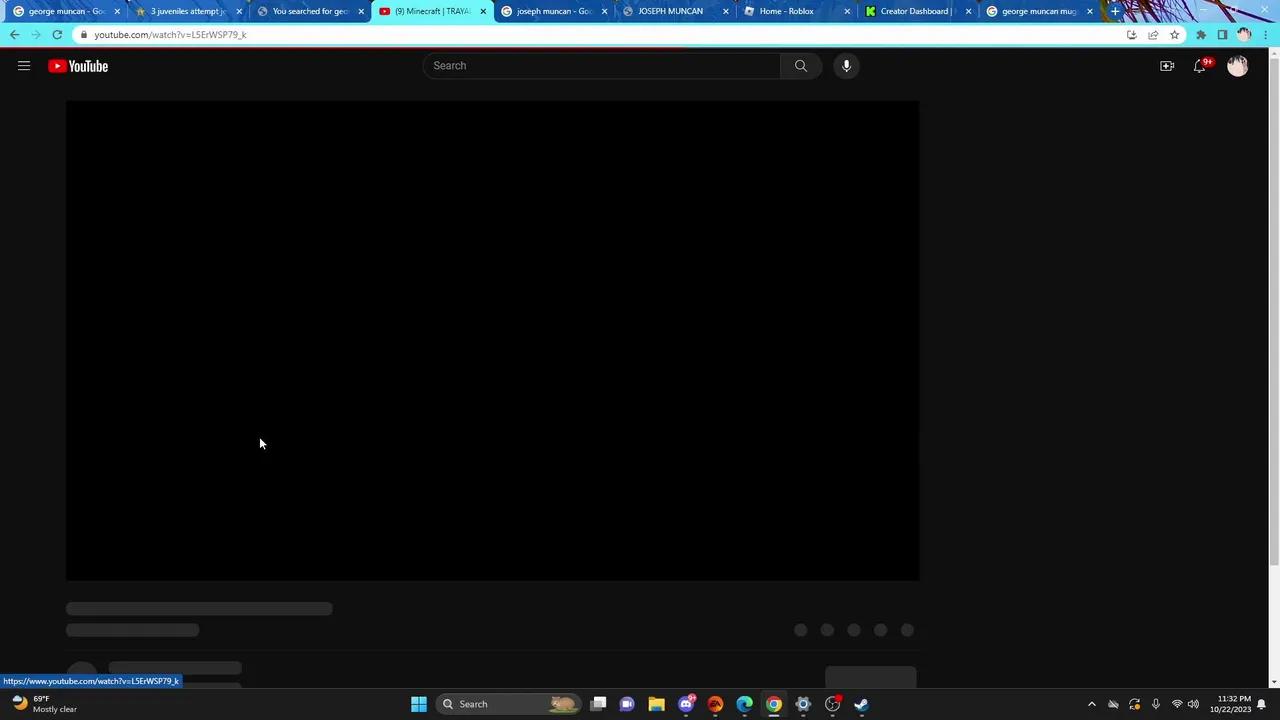Open the YouTube Create video icon
1280x720 pixels.
coord(1166,65)
